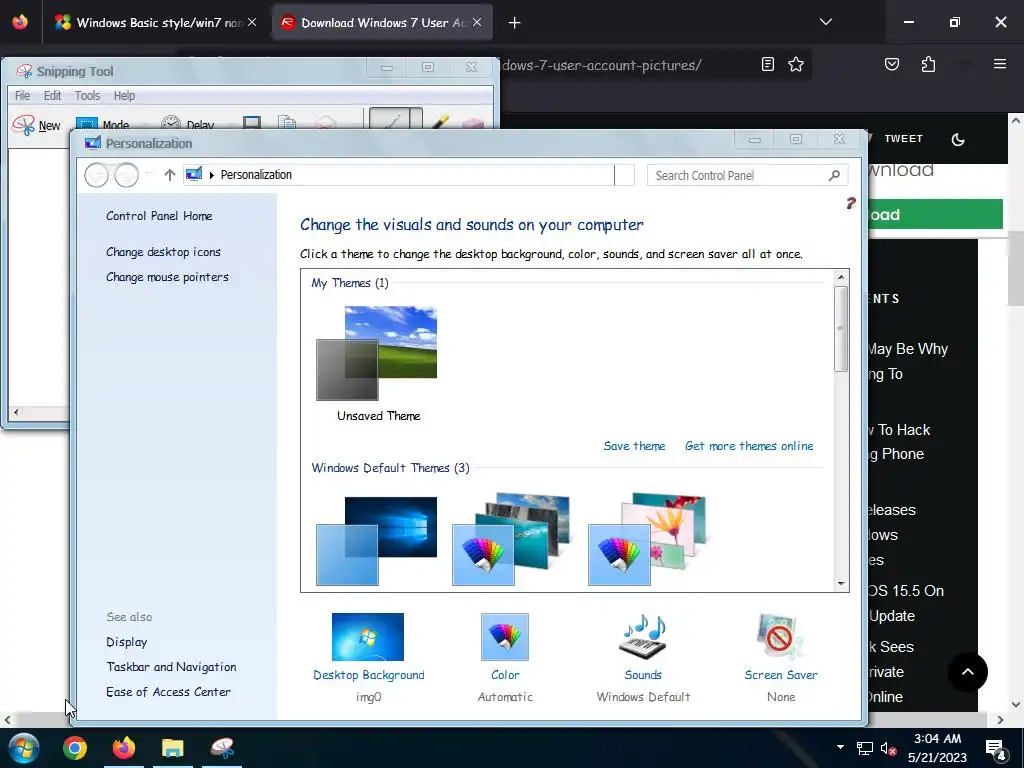This screenshot has width=1024, height=768.
Task: Click Get more themes online
Action: 749,446
